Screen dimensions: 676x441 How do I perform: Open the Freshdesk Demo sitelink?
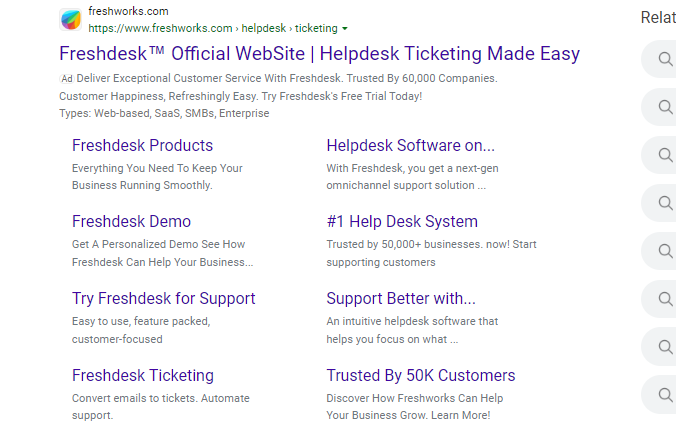coord(131,222)
